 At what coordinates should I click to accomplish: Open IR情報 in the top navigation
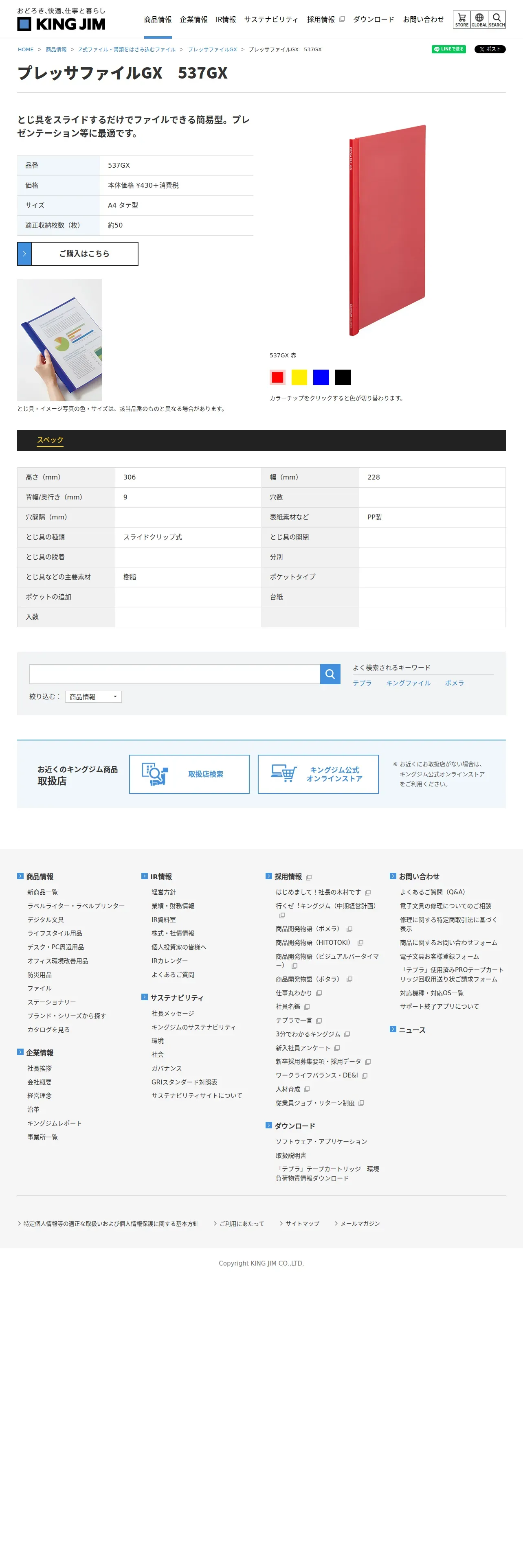click(x=226, y=20)
